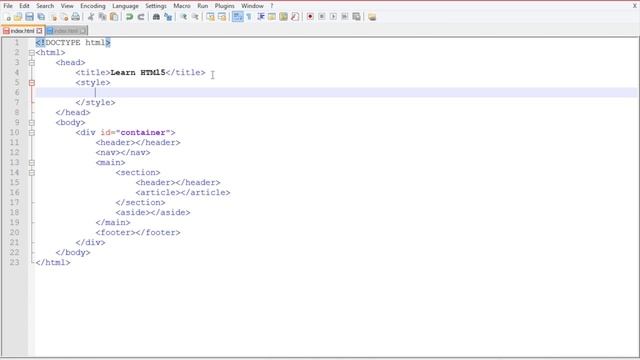
Task: Click the last toolbar icon after macro buttons
Action: [x=372, y=17]
